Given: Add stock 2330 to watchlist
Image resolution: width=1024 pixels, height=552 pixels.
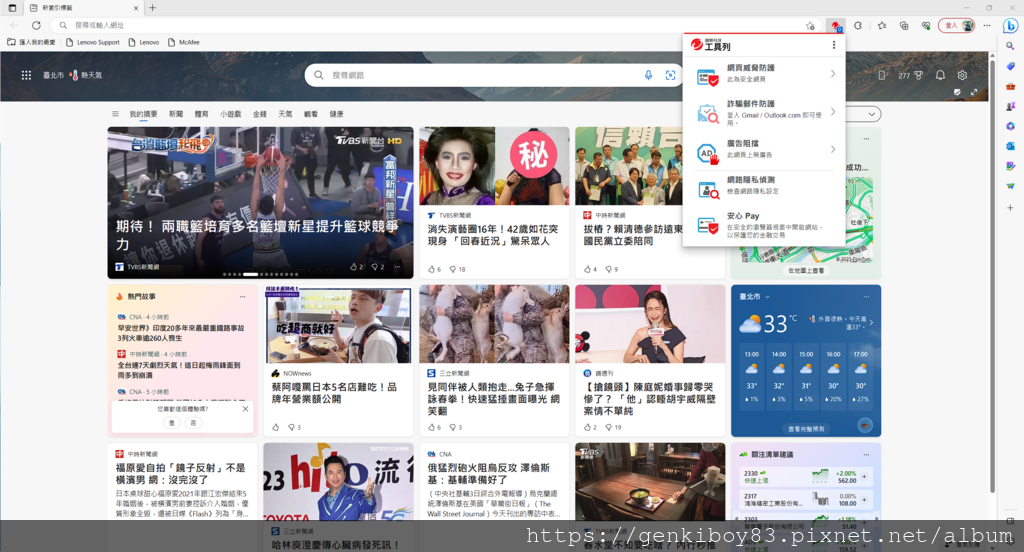Looking at the screenshot, I should click(864, 477).
